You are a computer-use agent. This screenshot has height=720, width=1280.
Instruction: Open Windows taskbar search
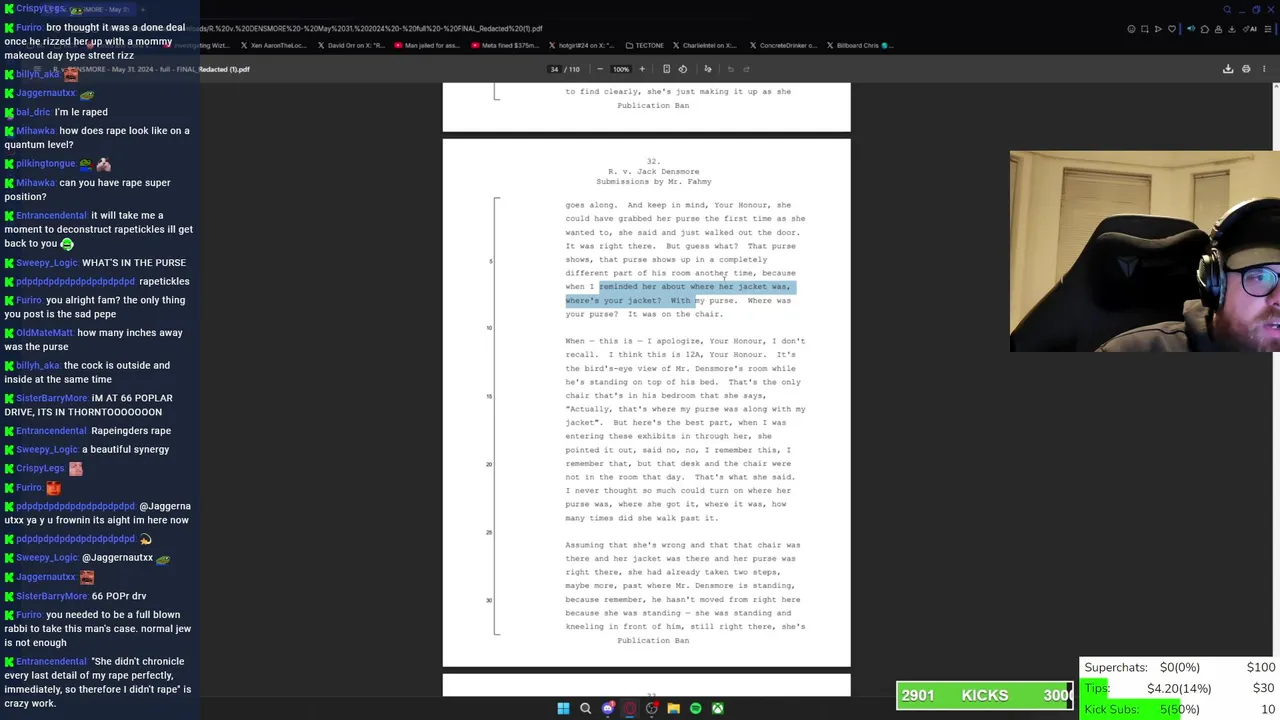(585, 709)
